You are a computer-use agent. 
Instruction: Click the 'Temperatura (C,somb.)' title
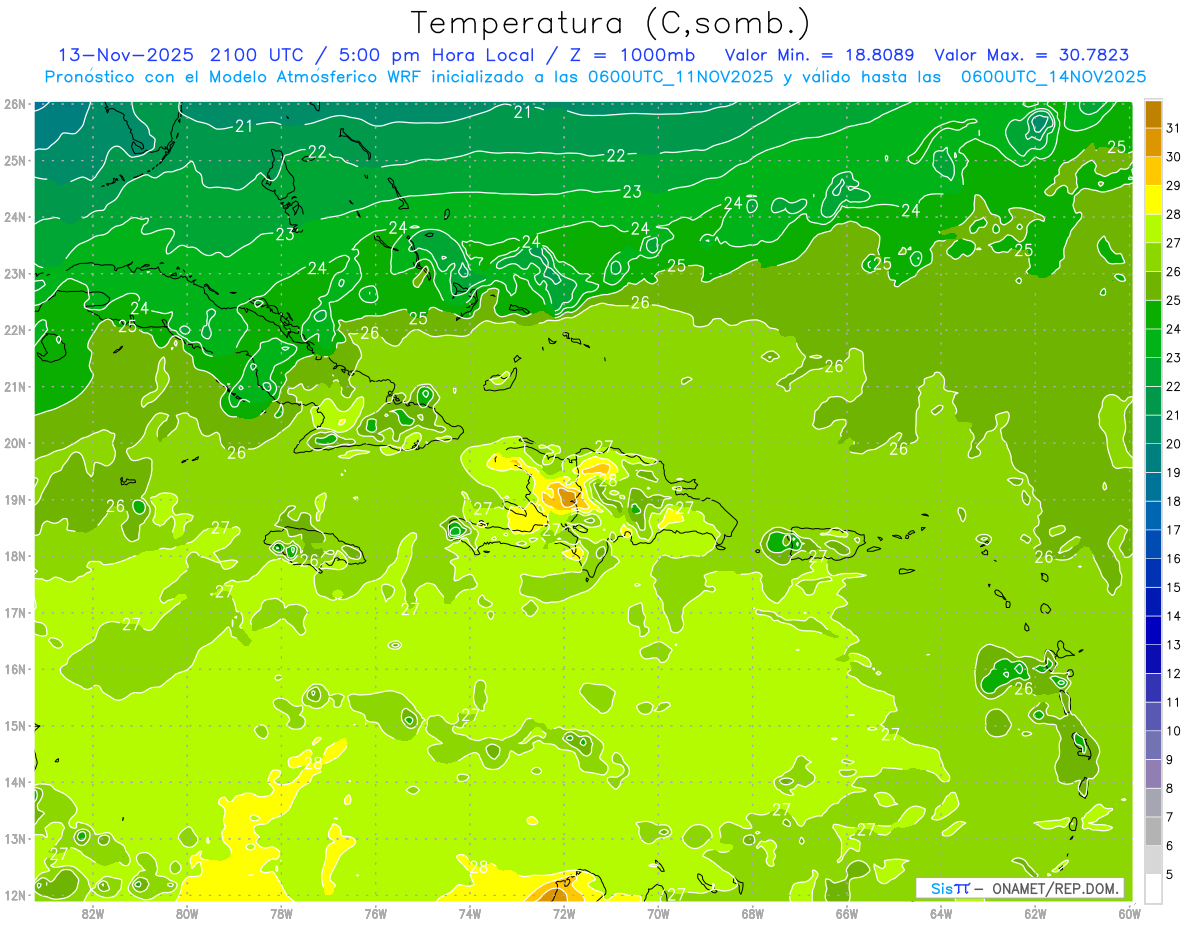(x=611, y=23)
